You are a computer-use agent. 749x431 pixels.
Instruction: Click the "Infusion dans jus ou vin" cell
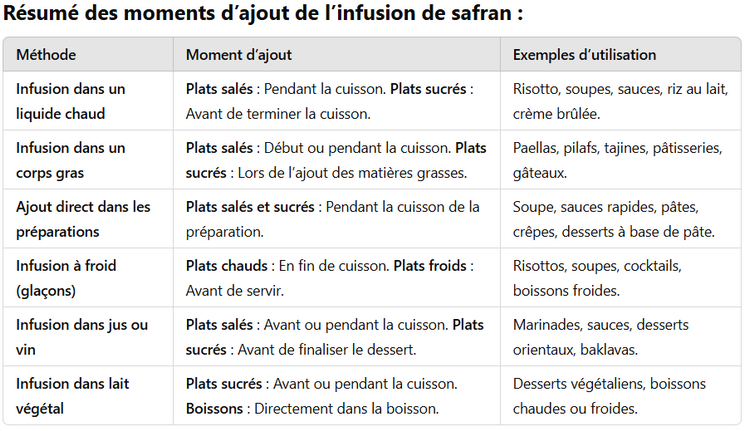[x=81, y=337]
